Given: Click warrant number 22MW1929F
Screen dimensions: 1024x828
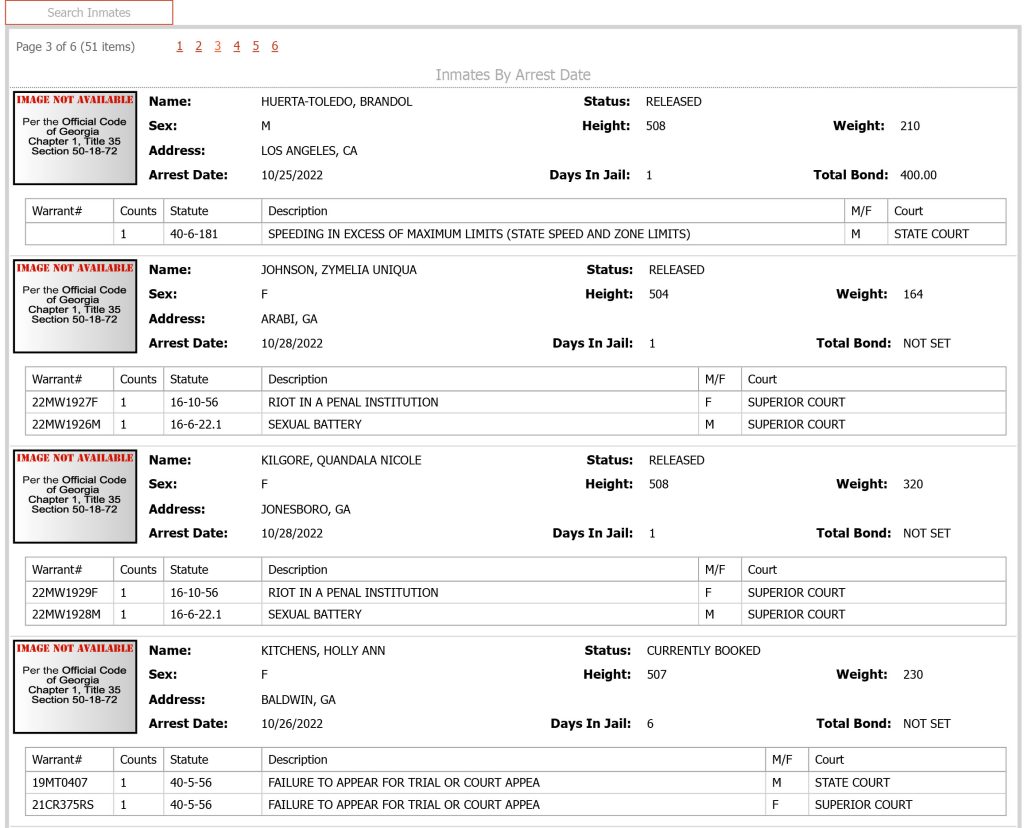Looking at the screenshot, I should pos(65,593).
